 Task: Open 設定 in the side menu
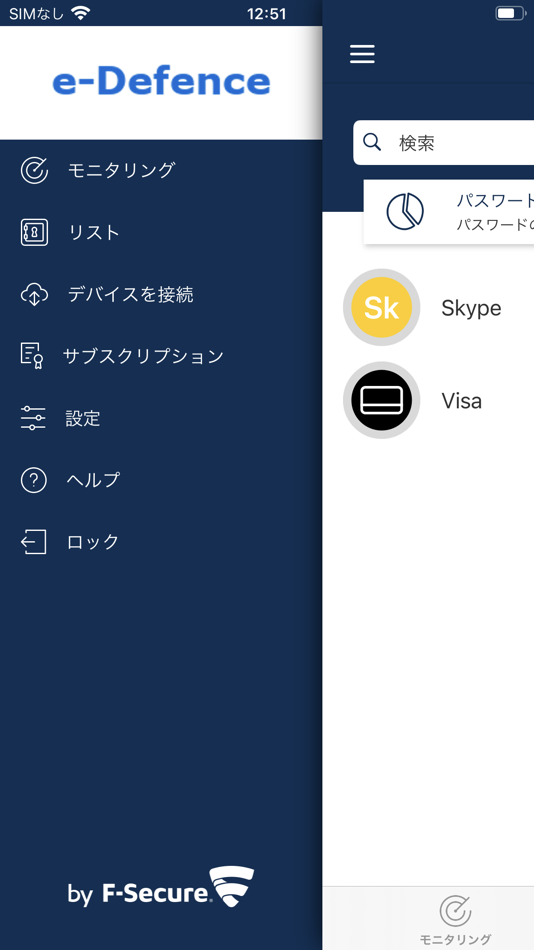(x=83, y=418)
